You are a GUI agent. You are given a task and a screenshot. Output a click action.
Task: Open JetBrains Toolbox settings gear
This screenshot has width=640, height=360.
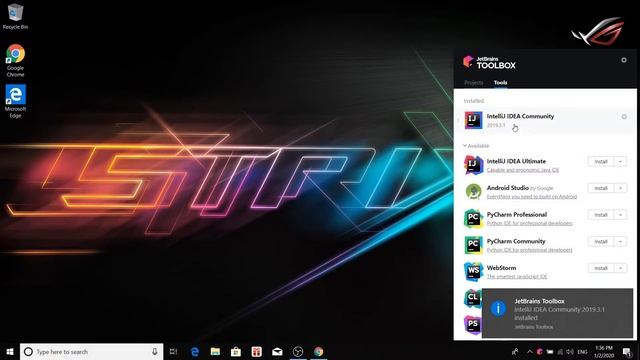click(x=624, y=60)
